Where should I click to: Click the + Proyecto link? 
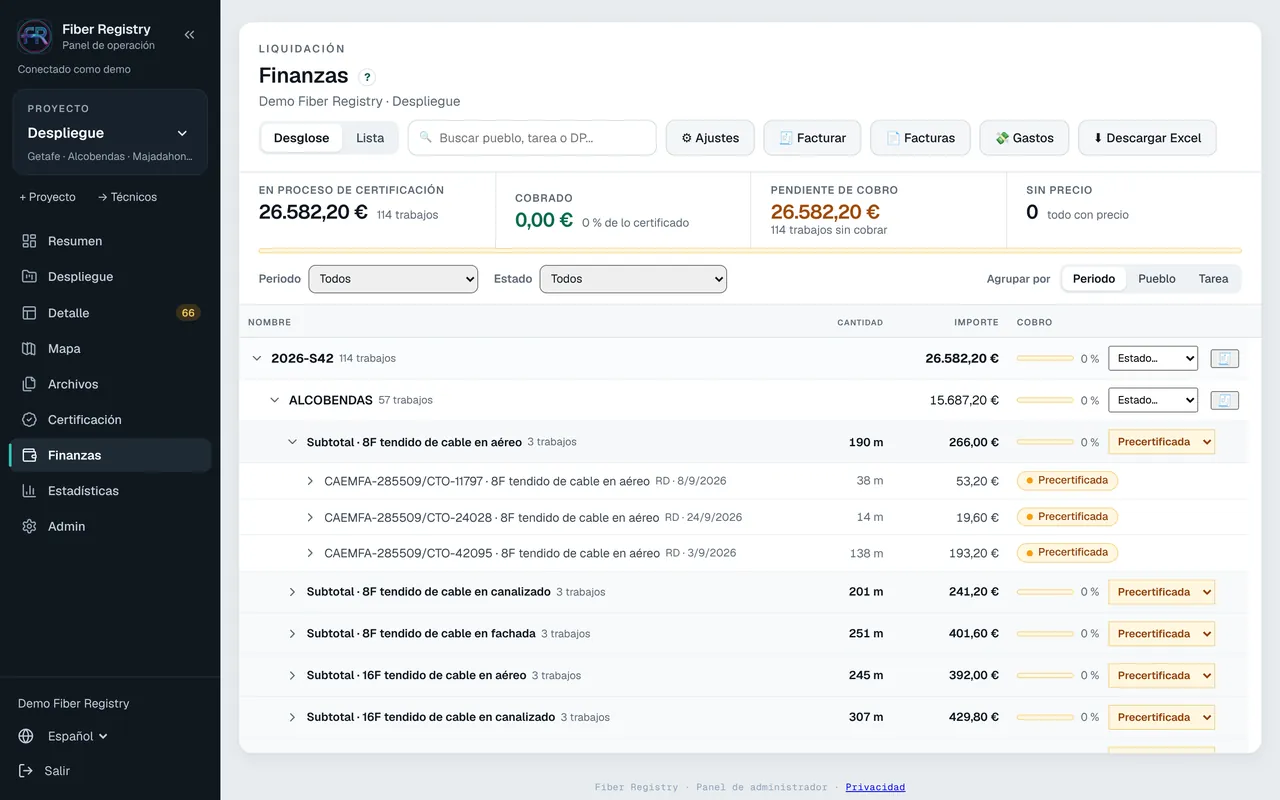point(47,197)
